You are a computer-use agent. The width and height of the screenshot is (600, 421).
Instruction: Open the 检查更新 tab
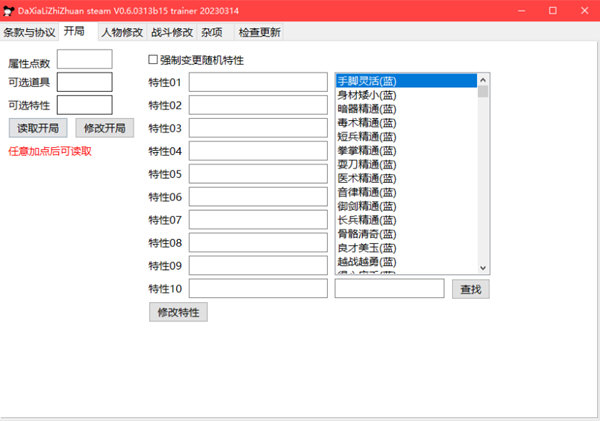click(259, 31)
